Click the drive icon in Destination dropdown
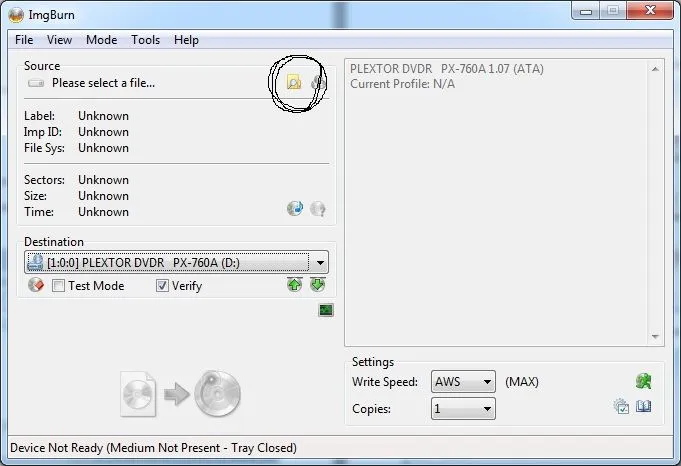This screenshot has width=681, height=466. pyautogui.click(x=35, y=262)
